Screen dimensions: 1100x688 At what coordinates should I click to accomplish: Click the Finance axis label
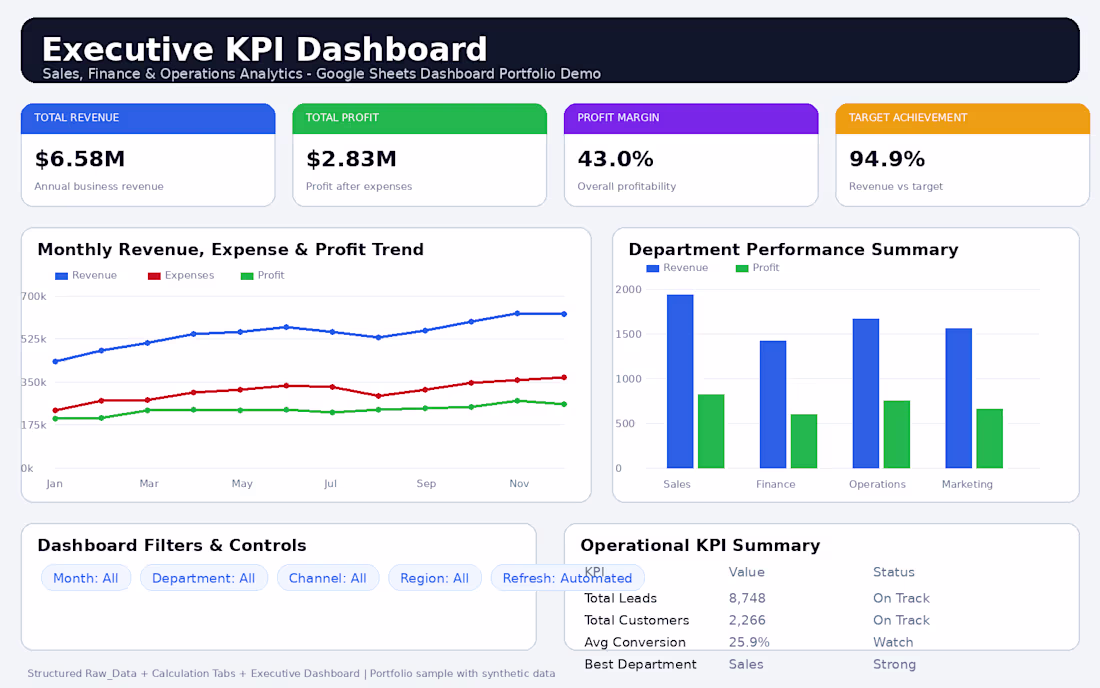[x=775, y=484]
